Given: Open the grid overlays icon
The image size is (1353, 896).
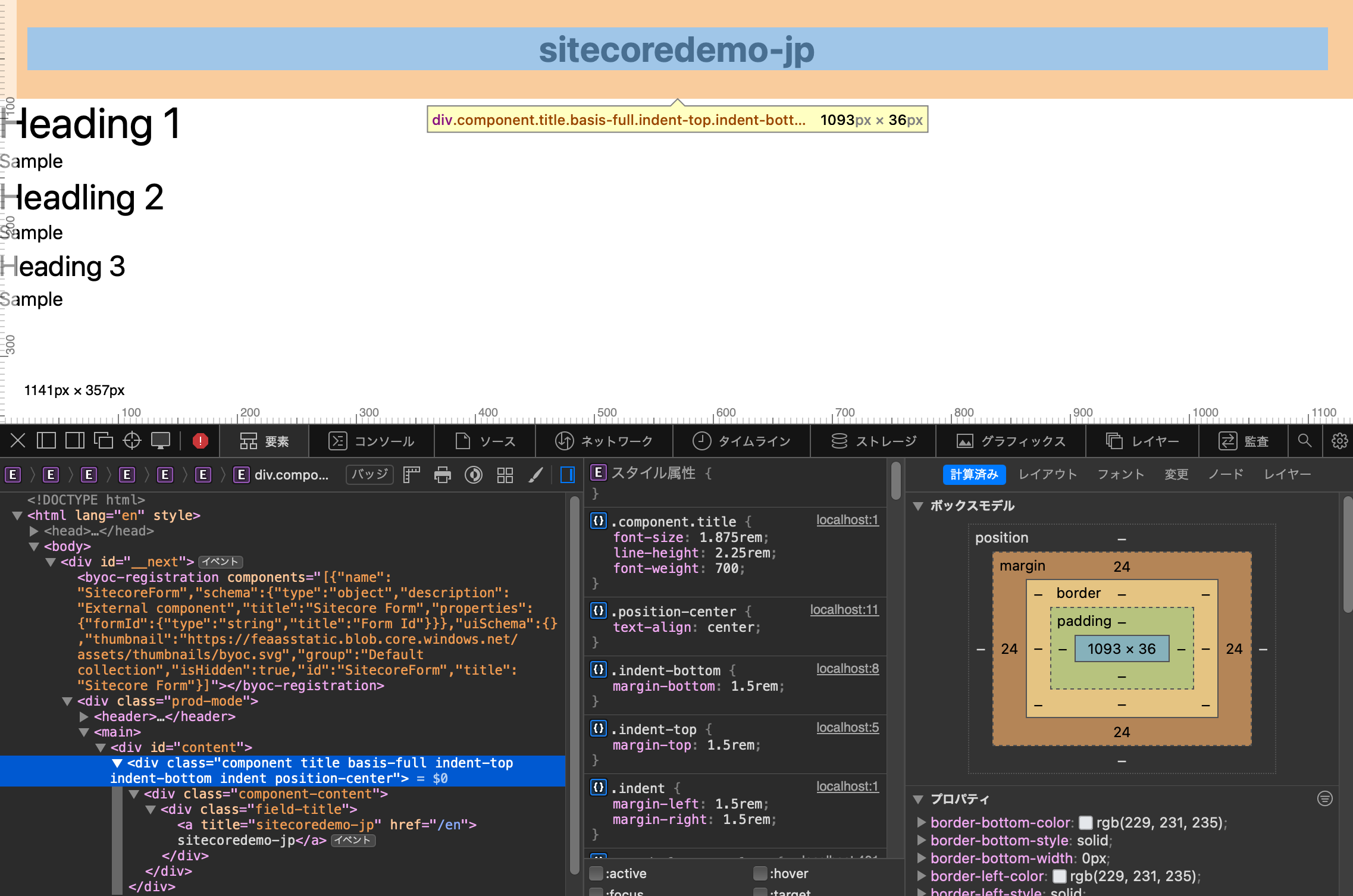Looking at the screenshot, I should tap(505, 475).
